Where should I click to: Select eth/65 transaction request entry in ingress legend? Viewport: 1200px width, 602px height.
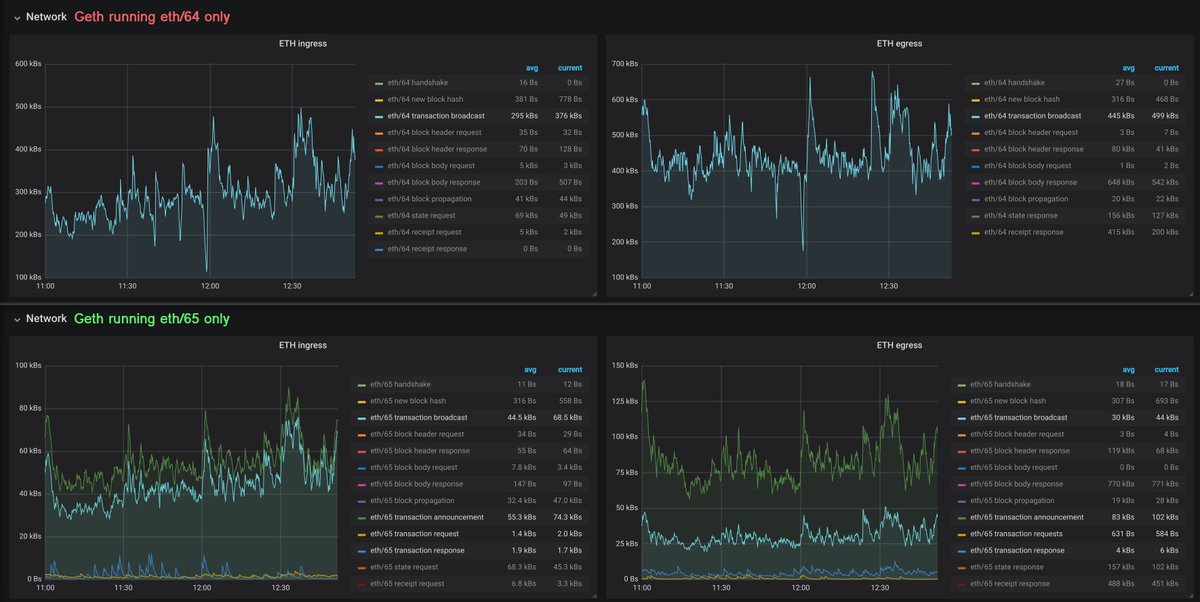point(416,534)
